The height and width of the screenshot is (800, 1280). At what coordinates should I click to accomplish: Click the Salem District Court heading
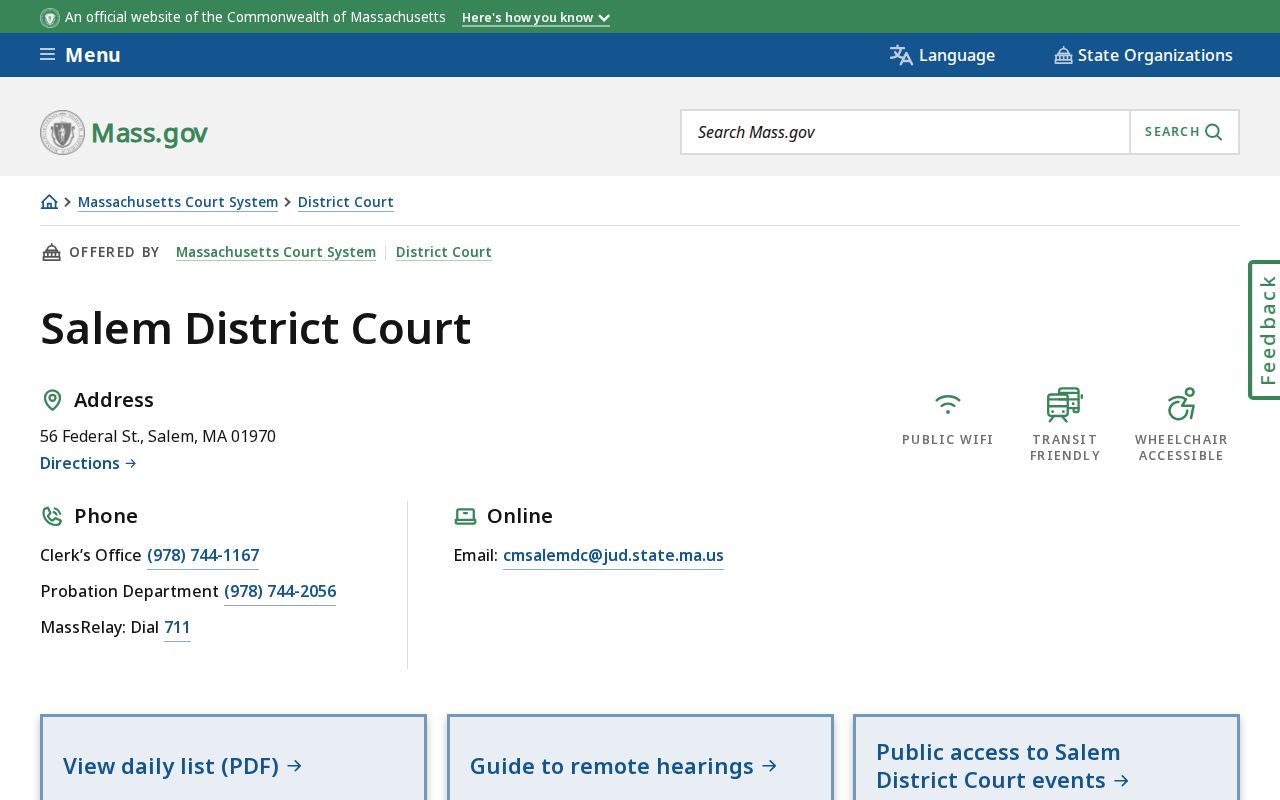[256, 328]
